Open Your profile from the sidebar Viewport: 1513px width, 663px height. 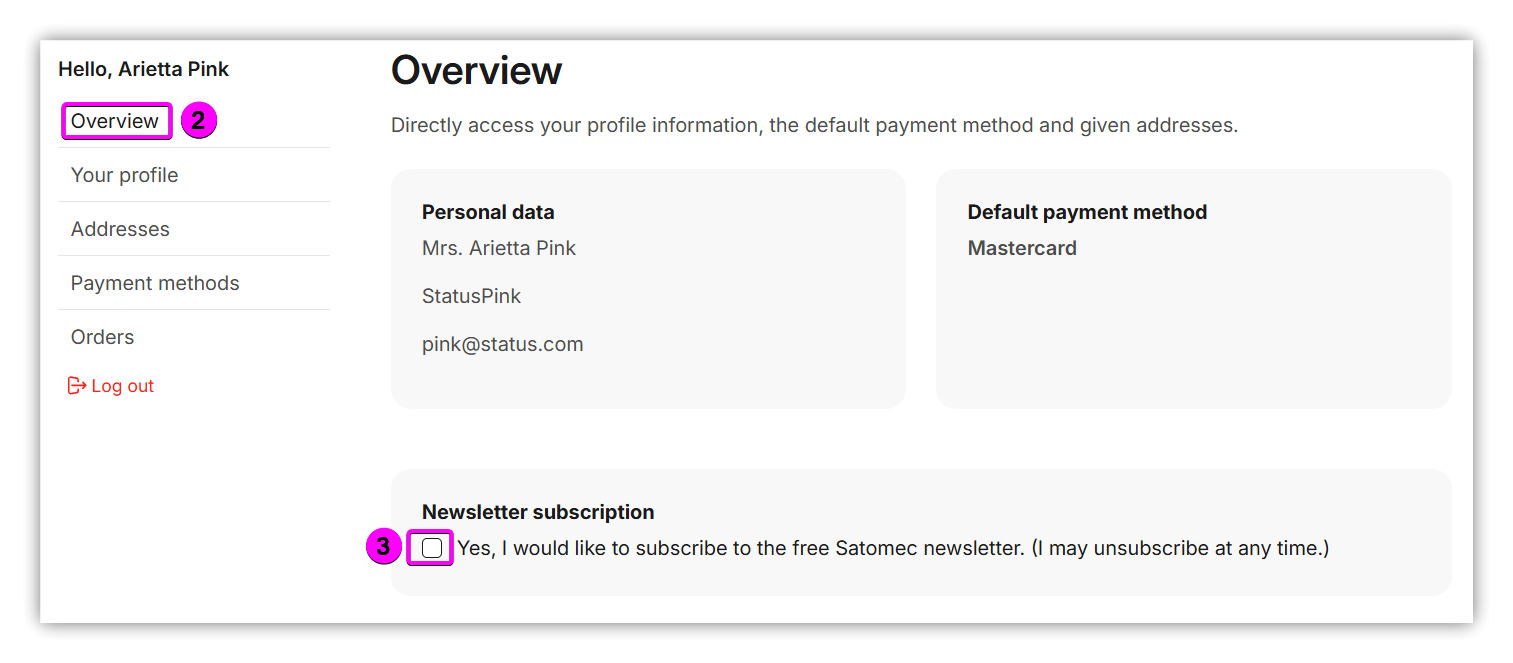coord(124,175)
